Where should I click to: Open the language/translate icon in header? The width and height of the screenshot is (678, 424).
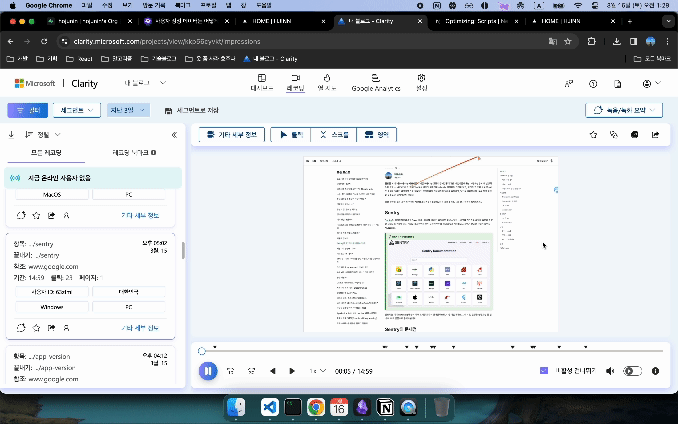tap(569, 84)
